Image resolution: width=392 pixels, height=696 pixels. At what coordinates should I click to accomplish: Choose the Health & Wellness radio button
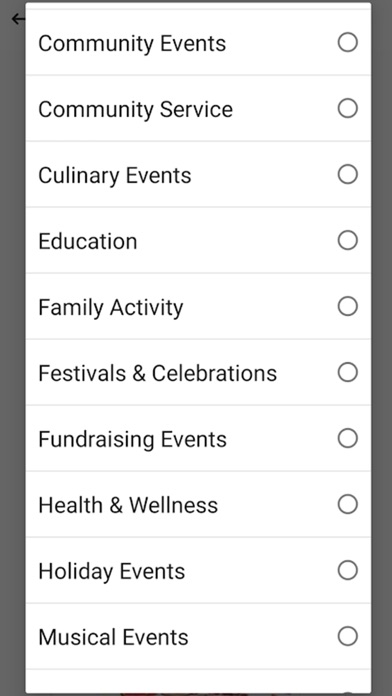(x=348, y=504)
